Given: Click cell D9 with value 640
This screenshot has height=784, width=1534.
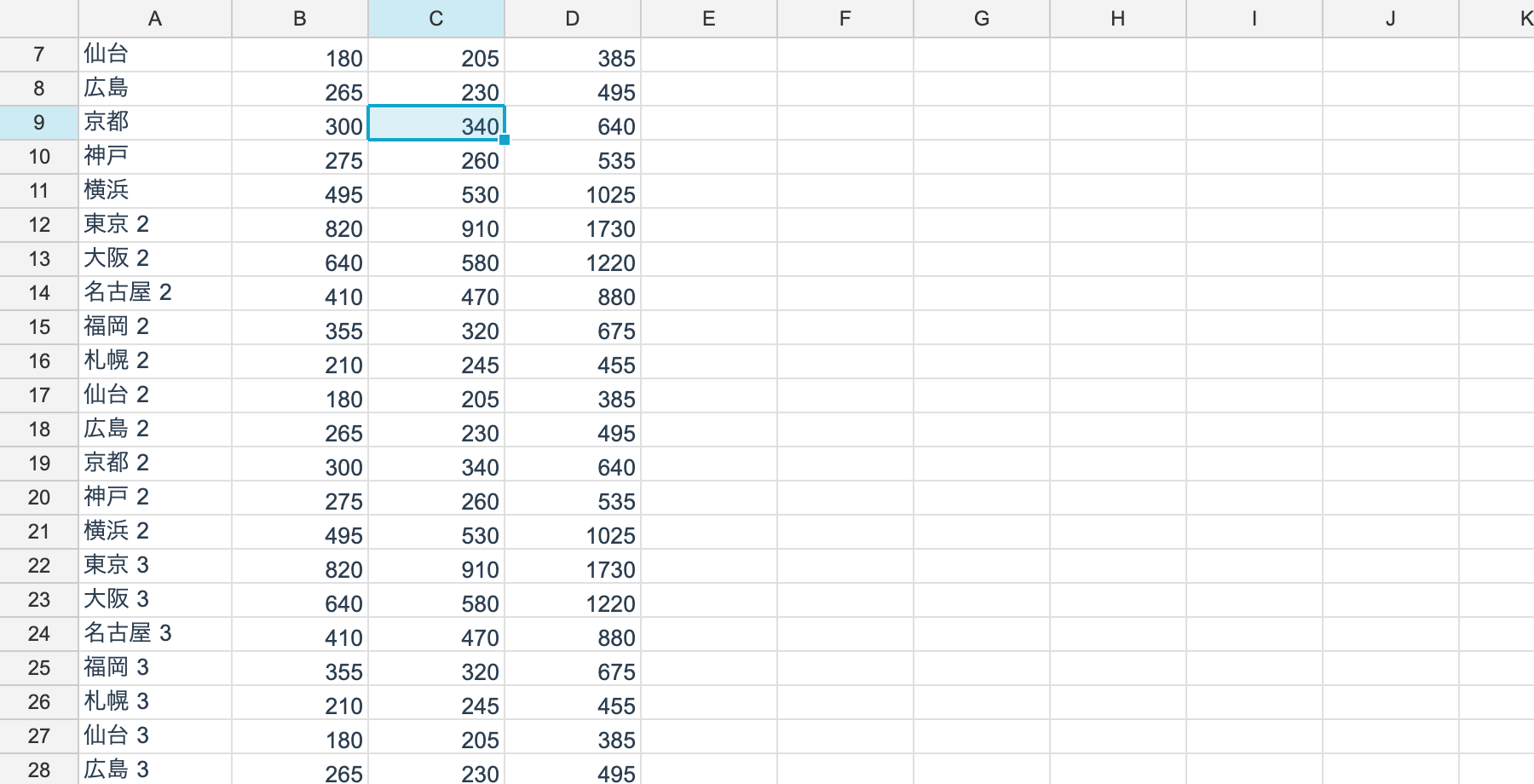Looking at the screenshot, I should [573, 123].
